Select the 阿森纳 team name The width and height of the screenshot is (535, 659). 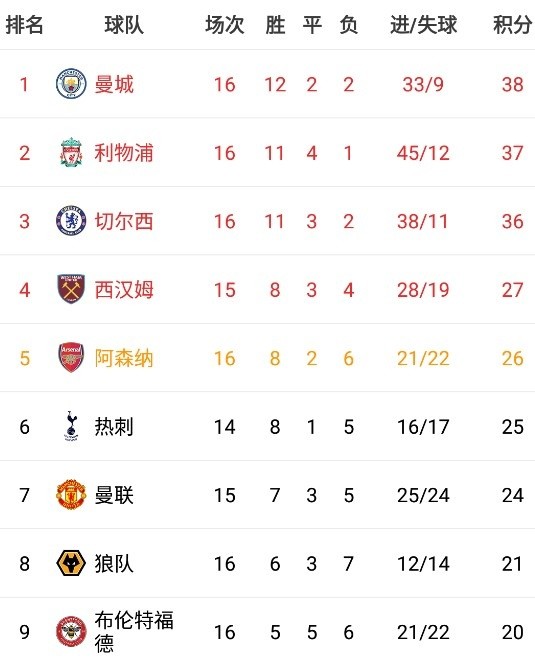pos(124,358)
